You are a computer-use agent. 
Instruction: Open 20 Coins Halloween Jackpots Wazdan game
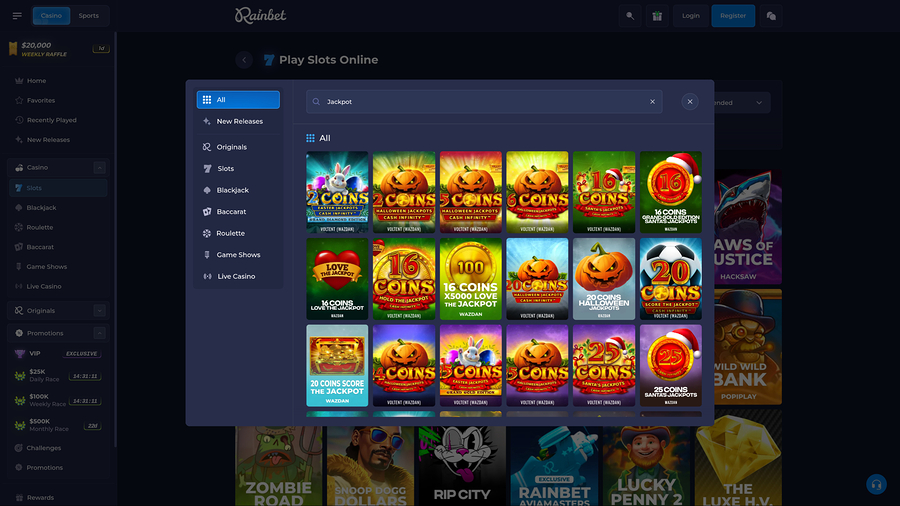coord(604,279)
